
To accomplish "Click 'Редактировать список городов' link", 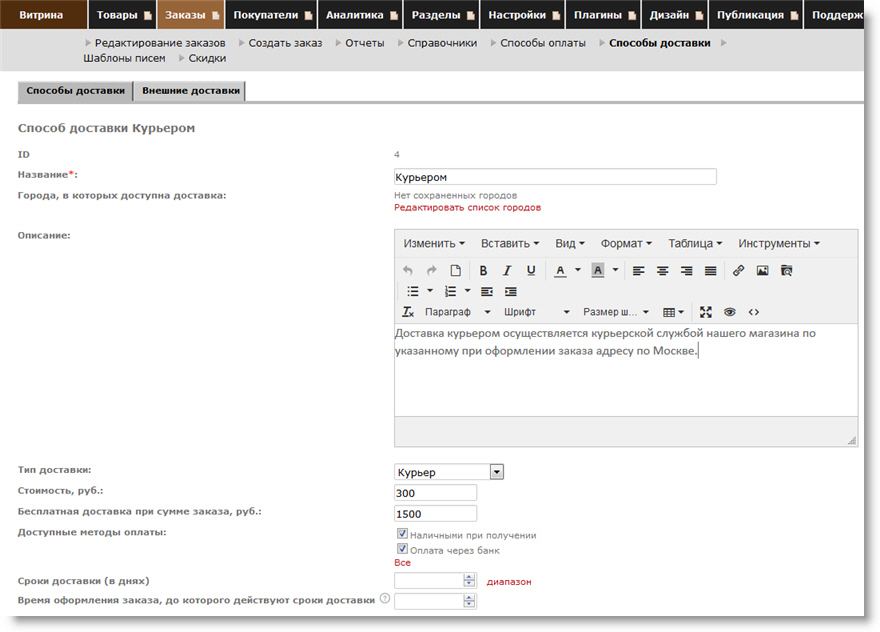I will (468, 208).
